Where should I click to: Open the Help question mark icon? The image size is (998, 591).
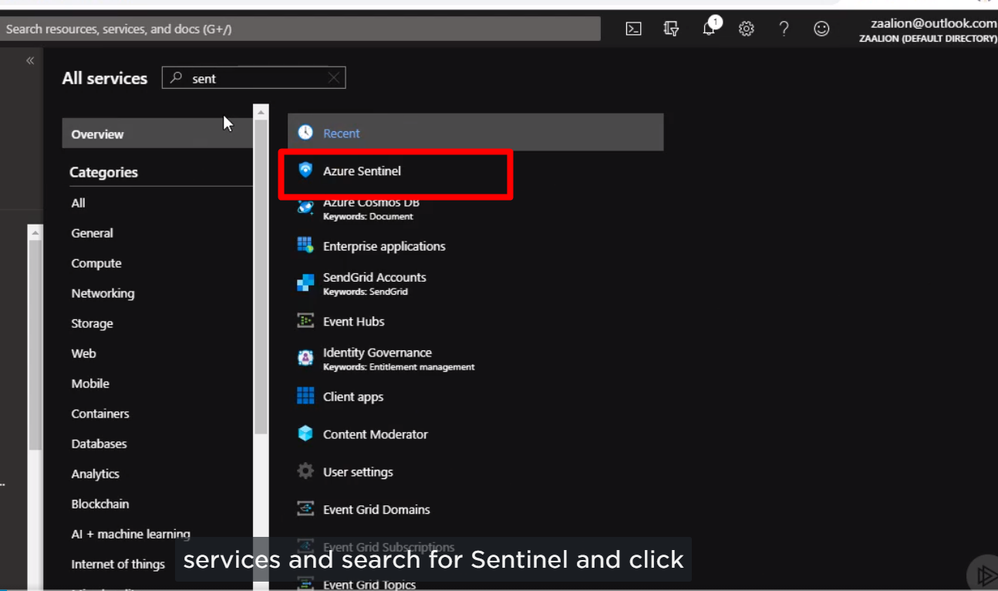click(784, 29)
